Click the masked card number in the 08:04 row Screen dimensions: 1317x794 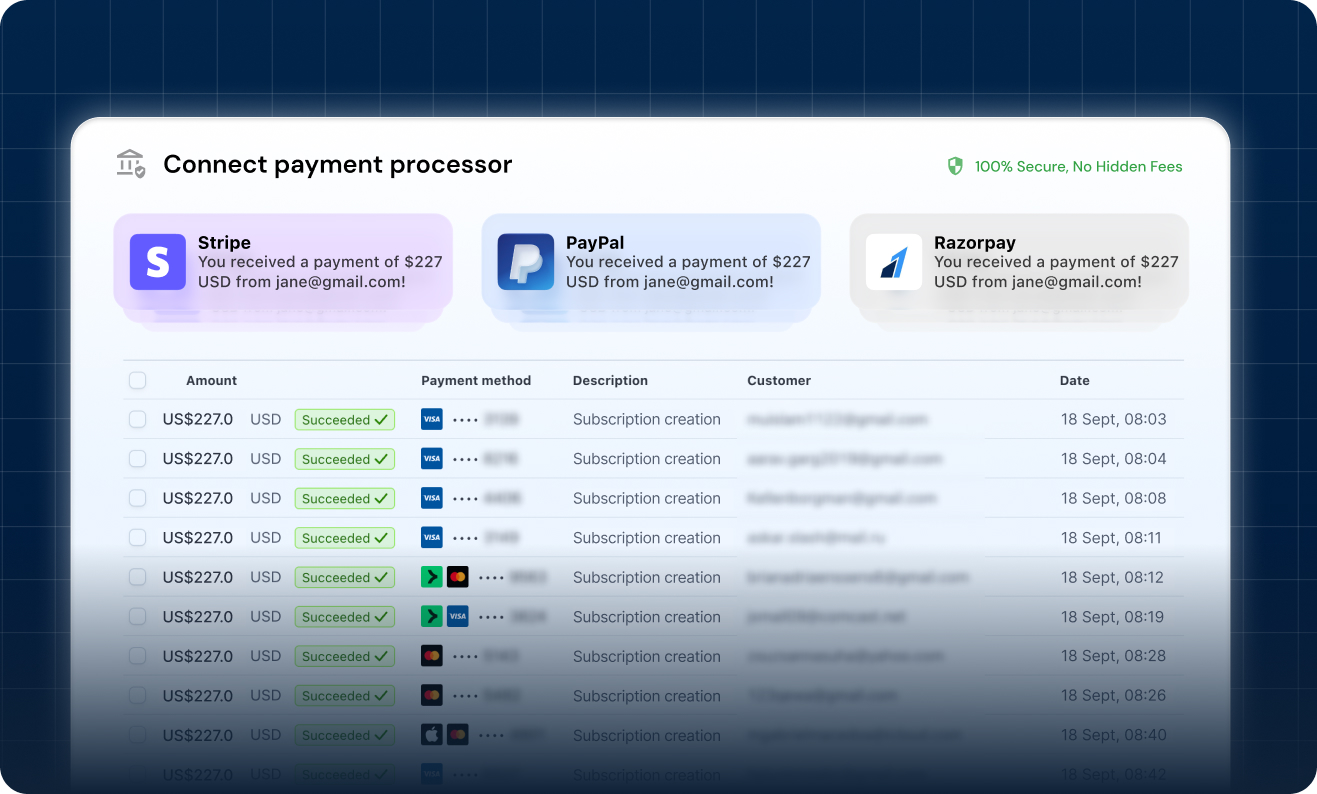486,459
